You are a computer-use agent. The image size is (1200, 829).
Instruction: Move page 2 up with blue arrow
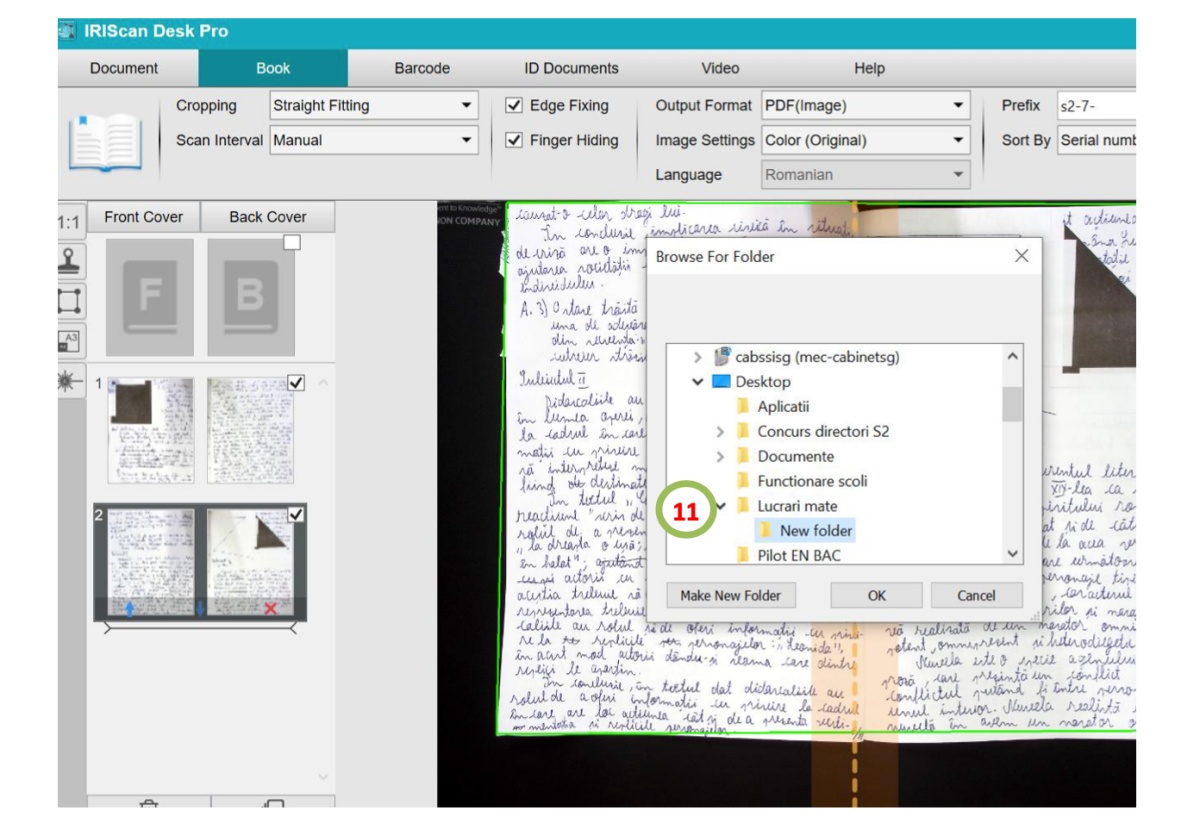click(130, 609)
